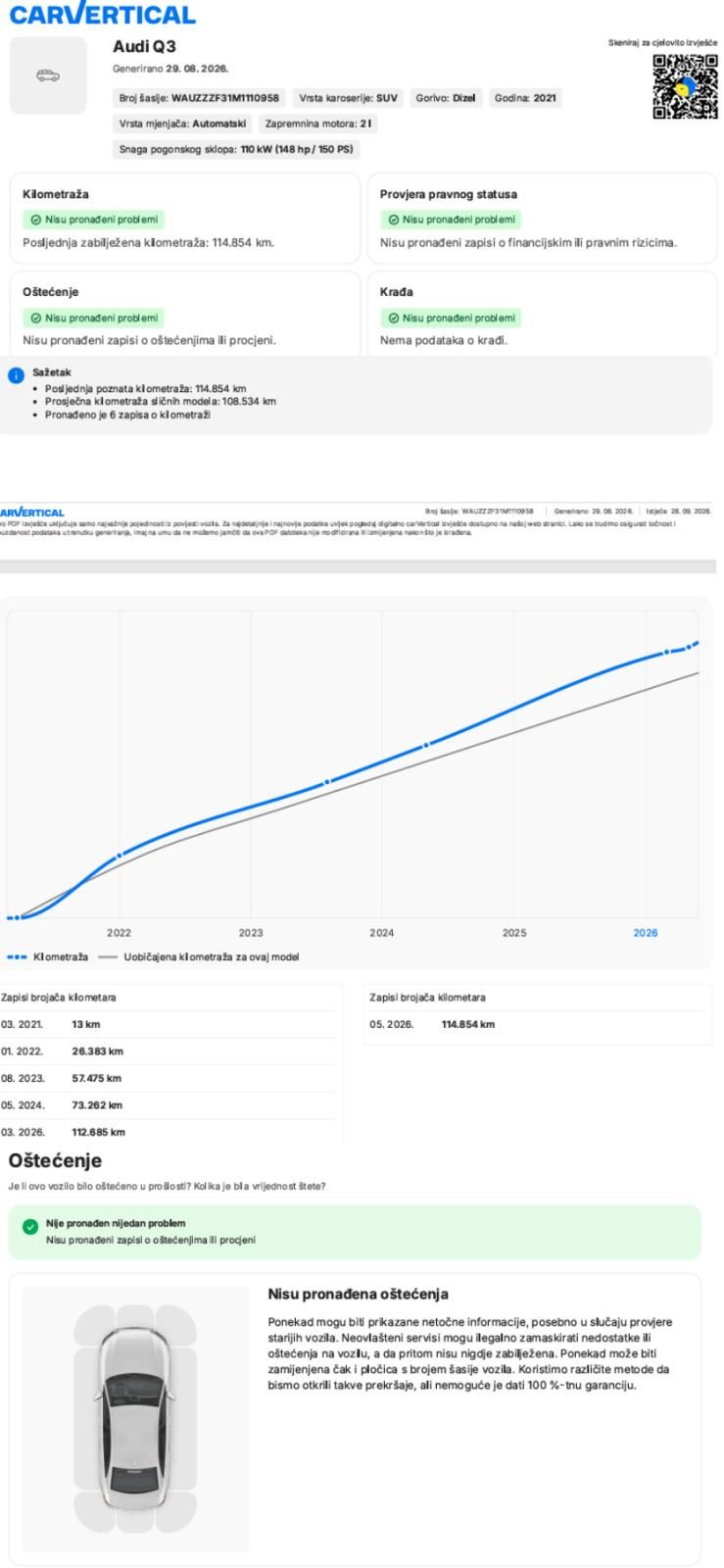
Task: Click the blue info icon beside Sažetak
Action: tap(15, 375)
